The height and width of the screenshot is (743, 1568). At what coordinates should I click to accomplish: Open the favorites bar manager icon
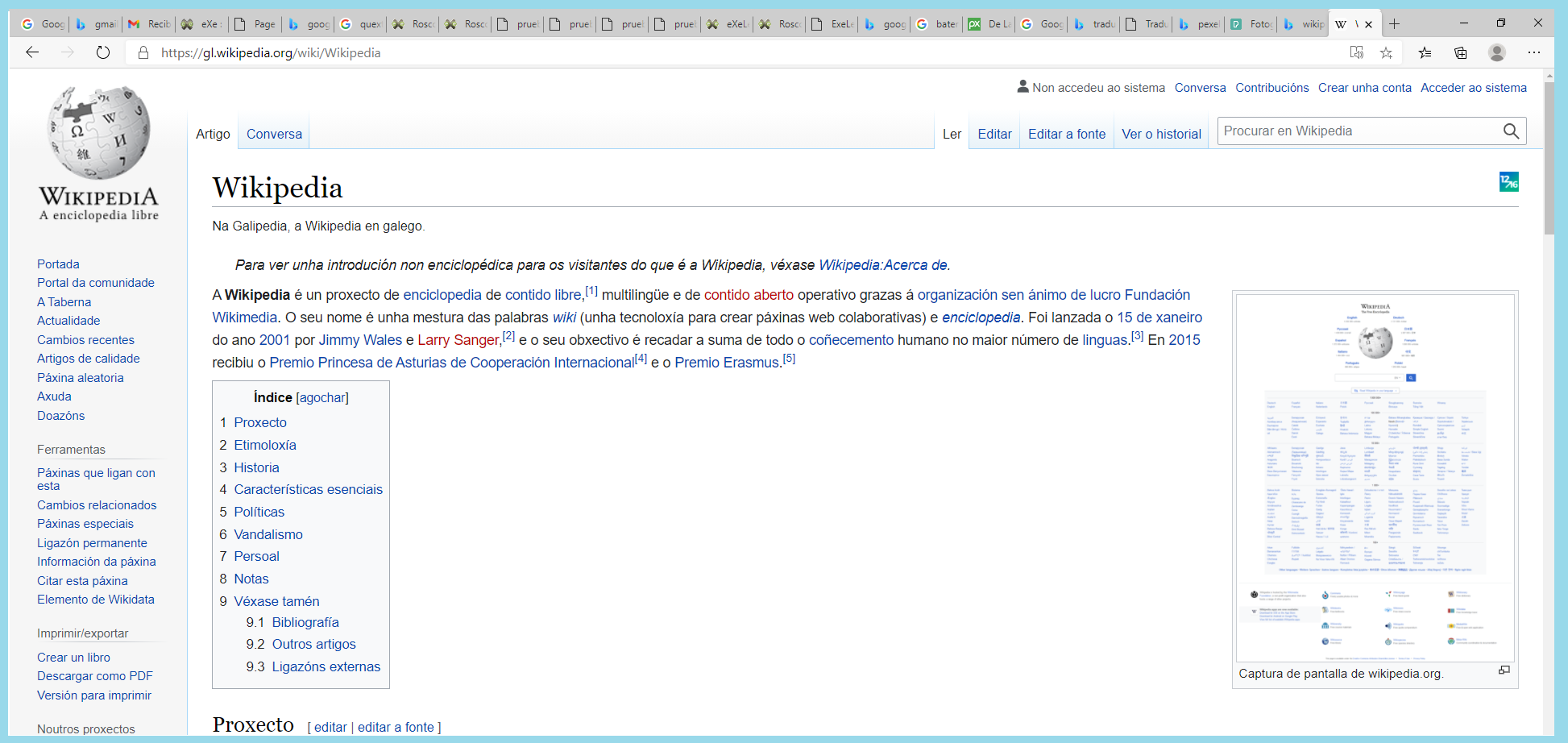pyautogui.click(x=1425, y=52)
